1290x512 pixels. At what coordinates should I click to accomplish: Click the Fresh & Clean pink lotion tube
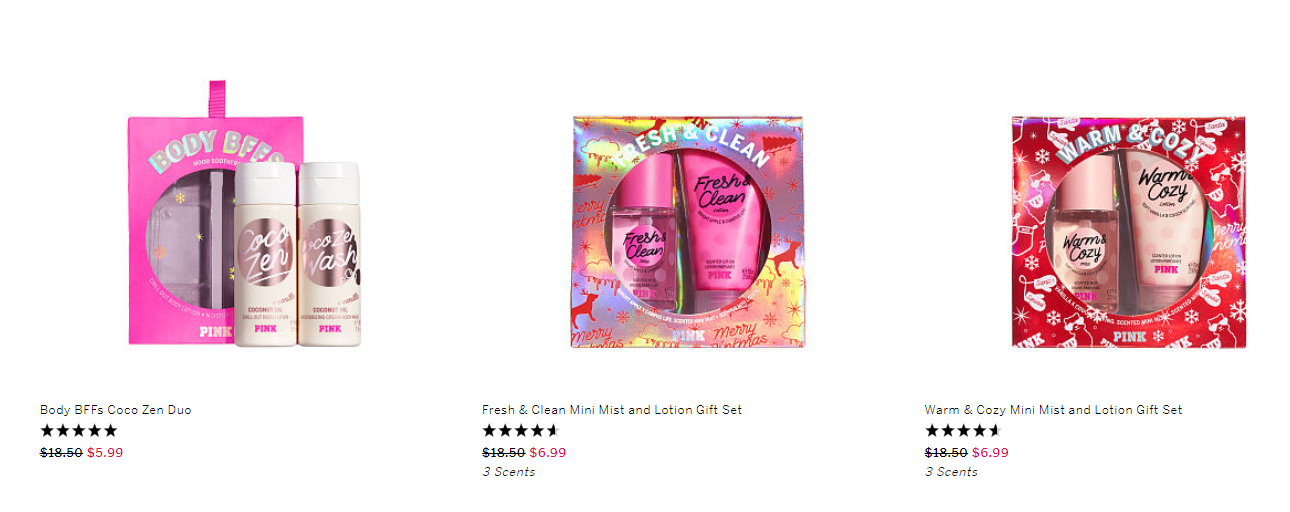715,223
